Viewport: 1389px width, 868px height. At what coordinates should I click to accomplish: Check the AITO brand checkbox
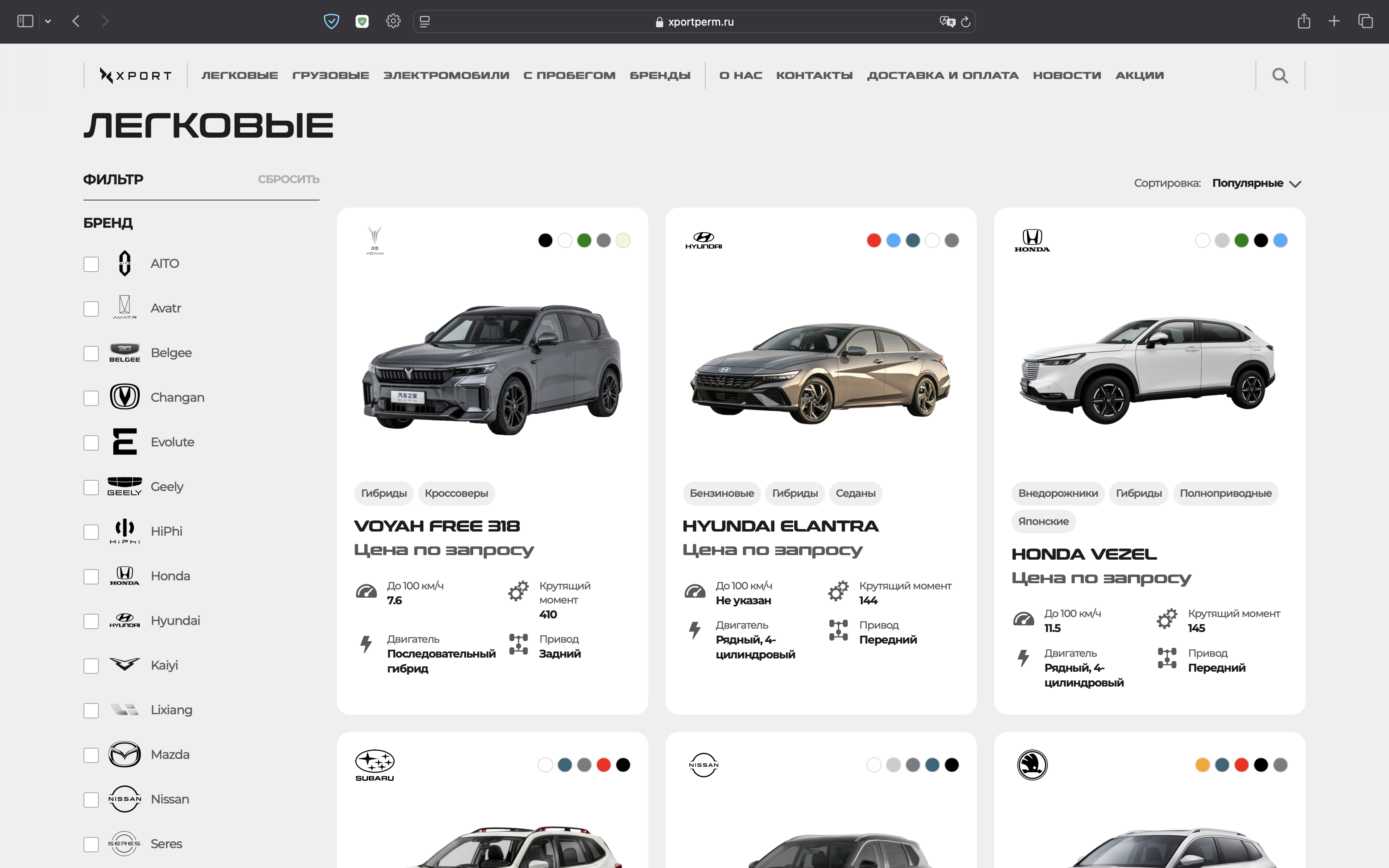(91, 264)
